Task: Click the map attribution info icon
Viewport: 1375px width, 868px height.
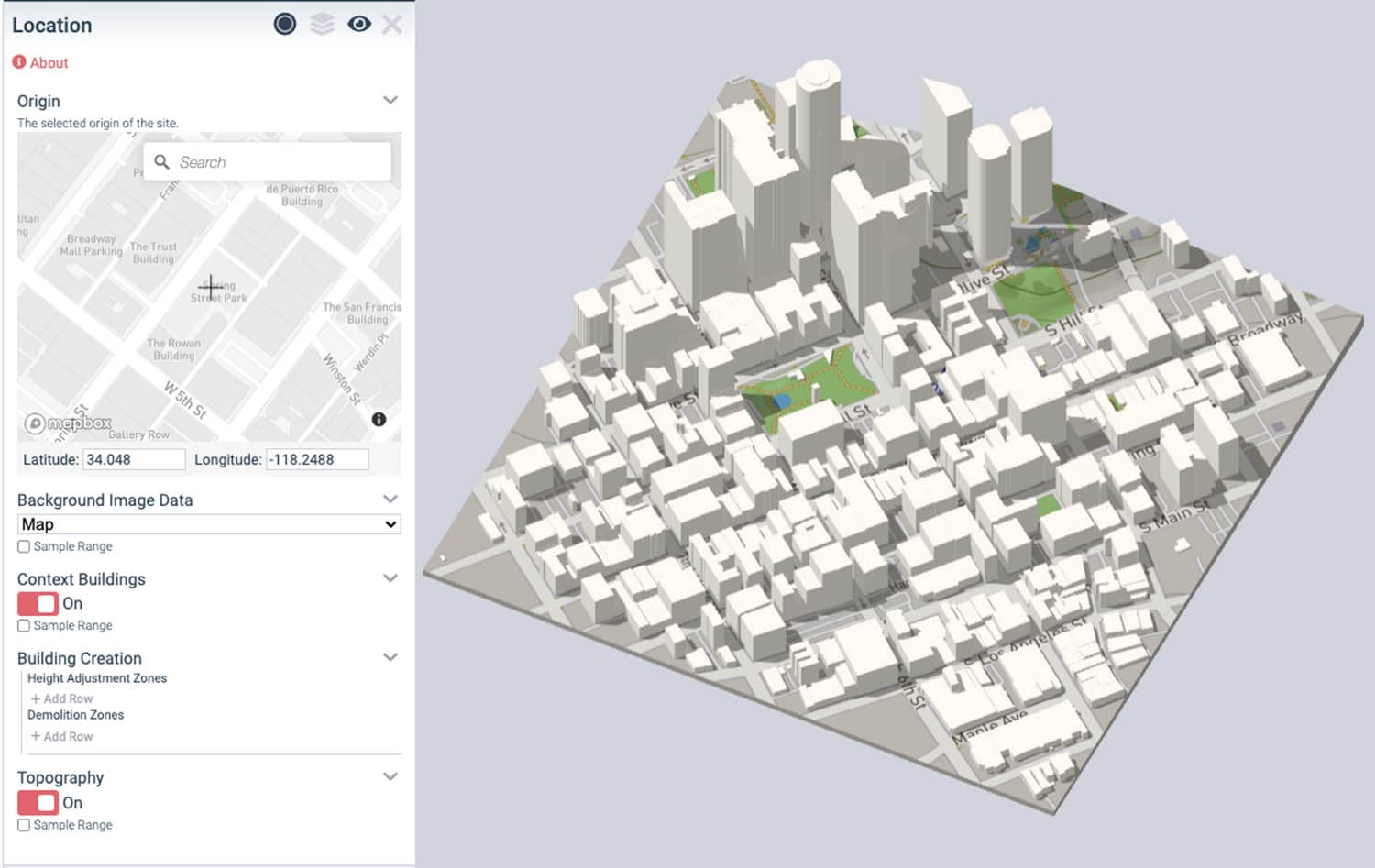Action: [379, 419]
